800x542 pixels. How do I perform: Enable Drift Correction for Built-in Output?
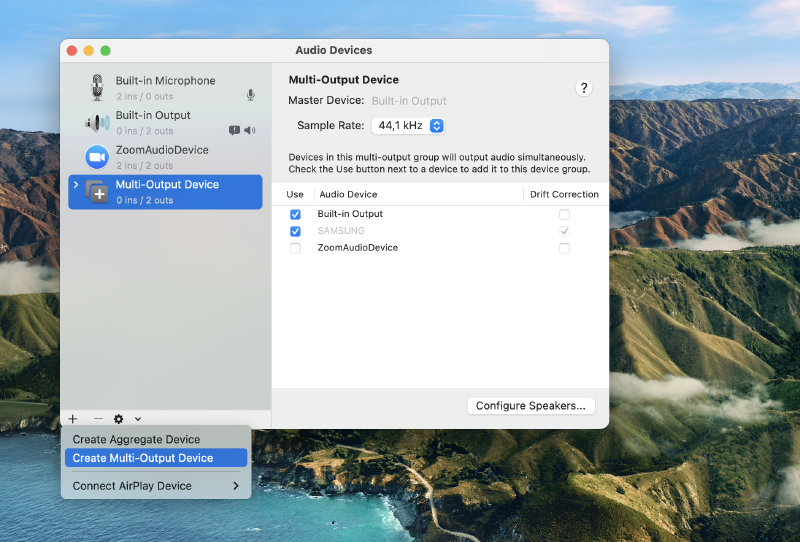point(564,214)
